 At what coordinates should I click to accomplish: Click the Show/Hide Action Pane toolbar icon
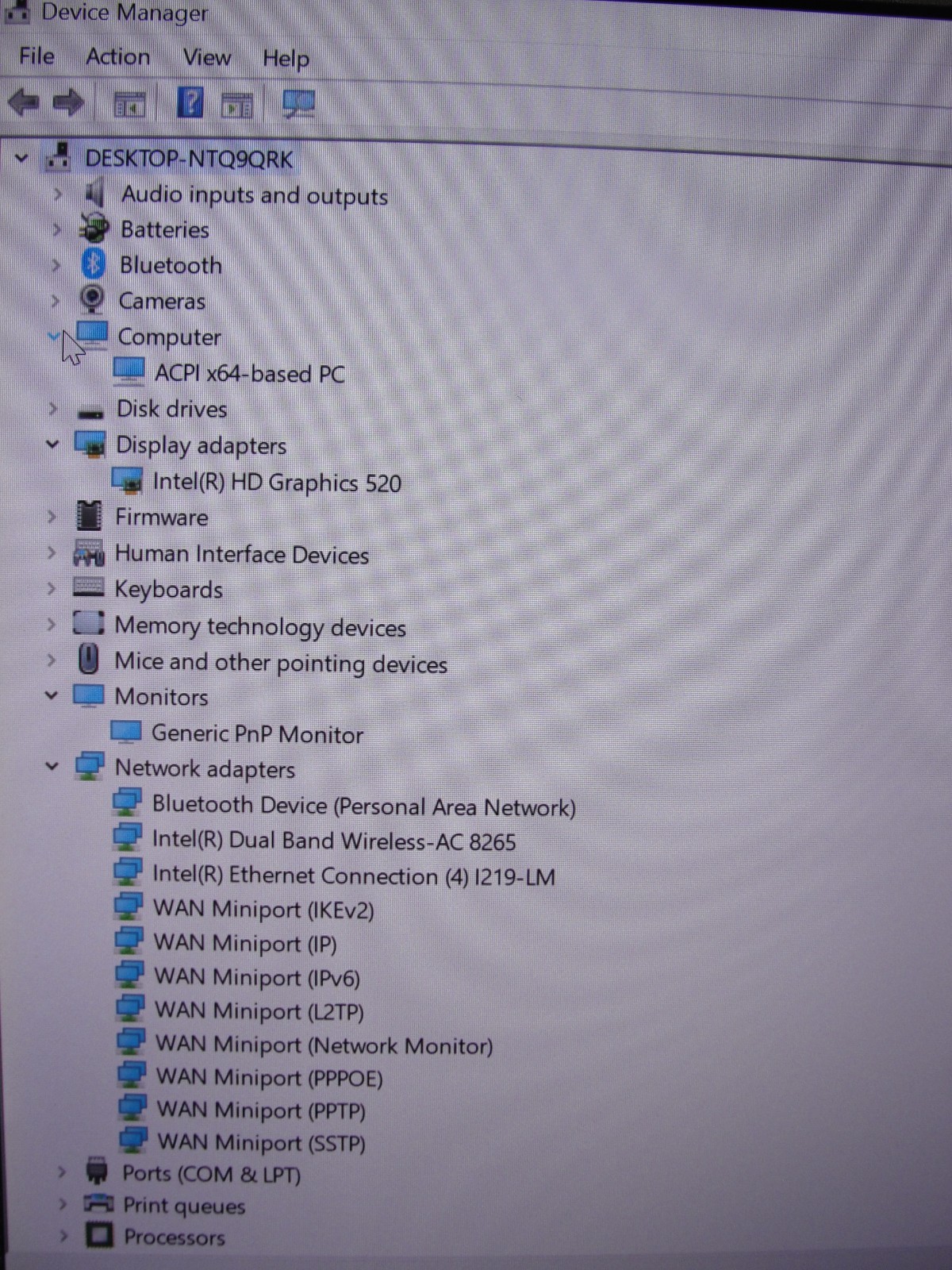pyautogui.click(x=236, y=105)
